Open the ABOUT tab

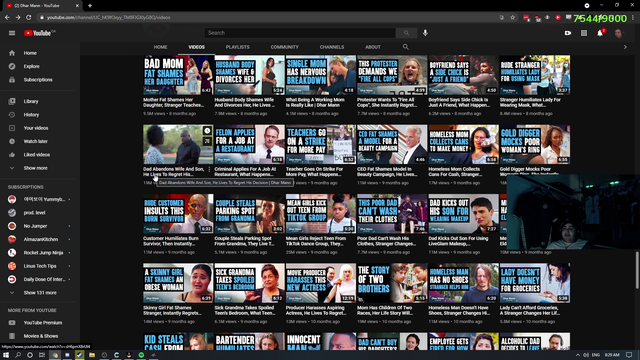pyautogui.click(x=373, y=47)
